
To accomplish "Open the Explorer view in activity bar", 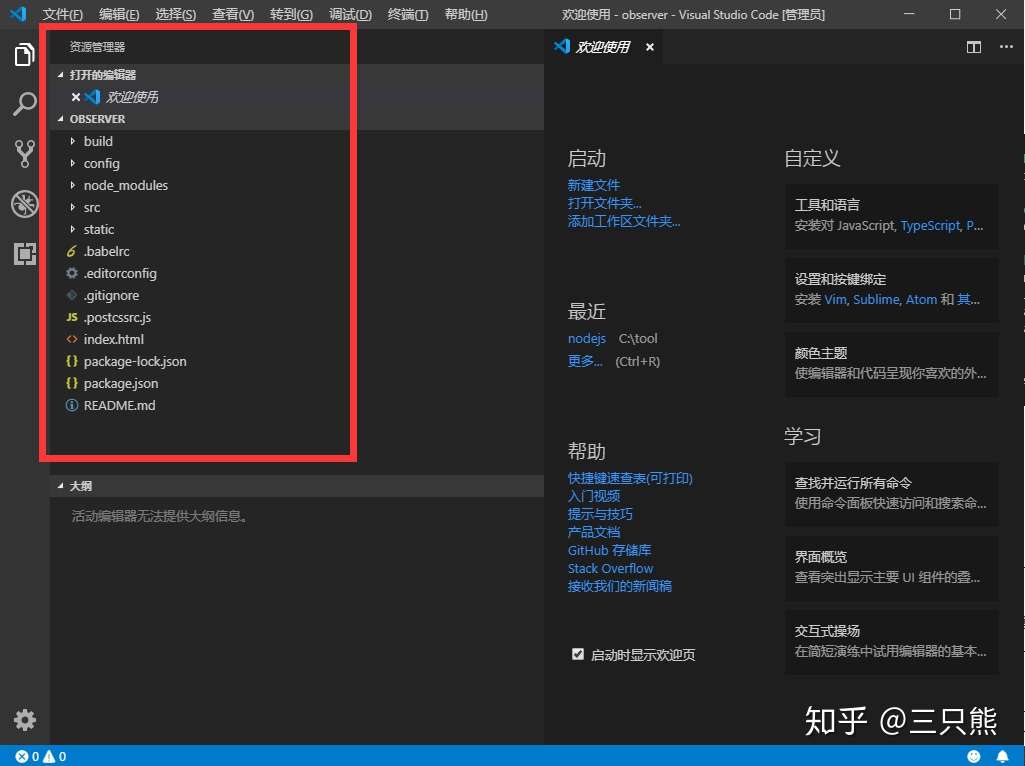I will pyautogui.click(x=24, y=54).
